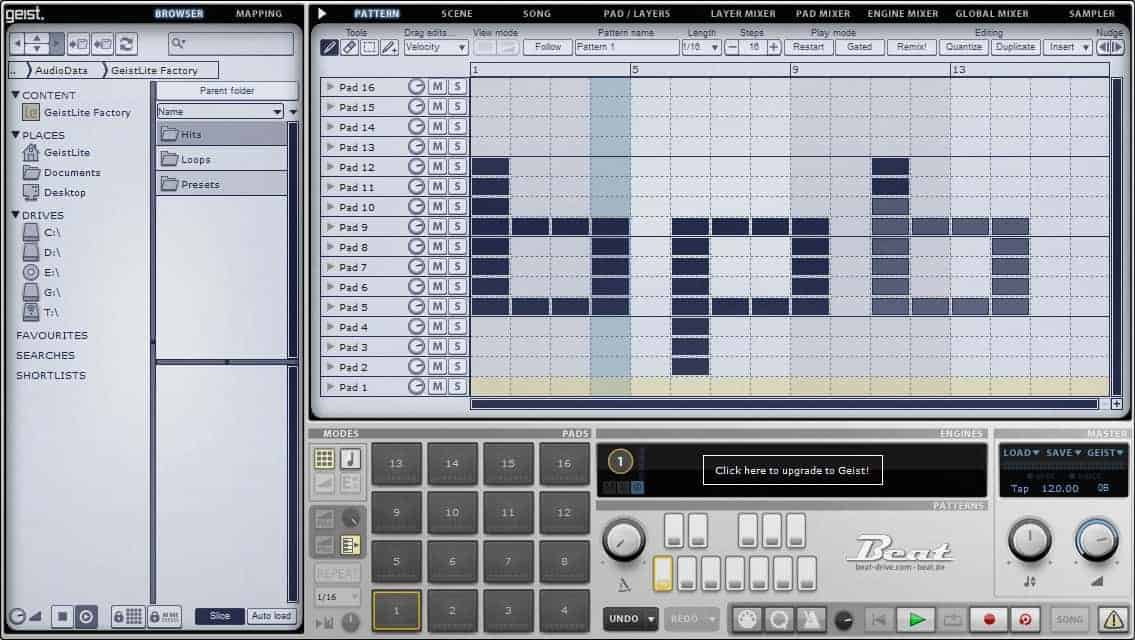1135x640 pixels.
Task: Open the Drag edits Velocity dropdown
Action: (435, 47)
